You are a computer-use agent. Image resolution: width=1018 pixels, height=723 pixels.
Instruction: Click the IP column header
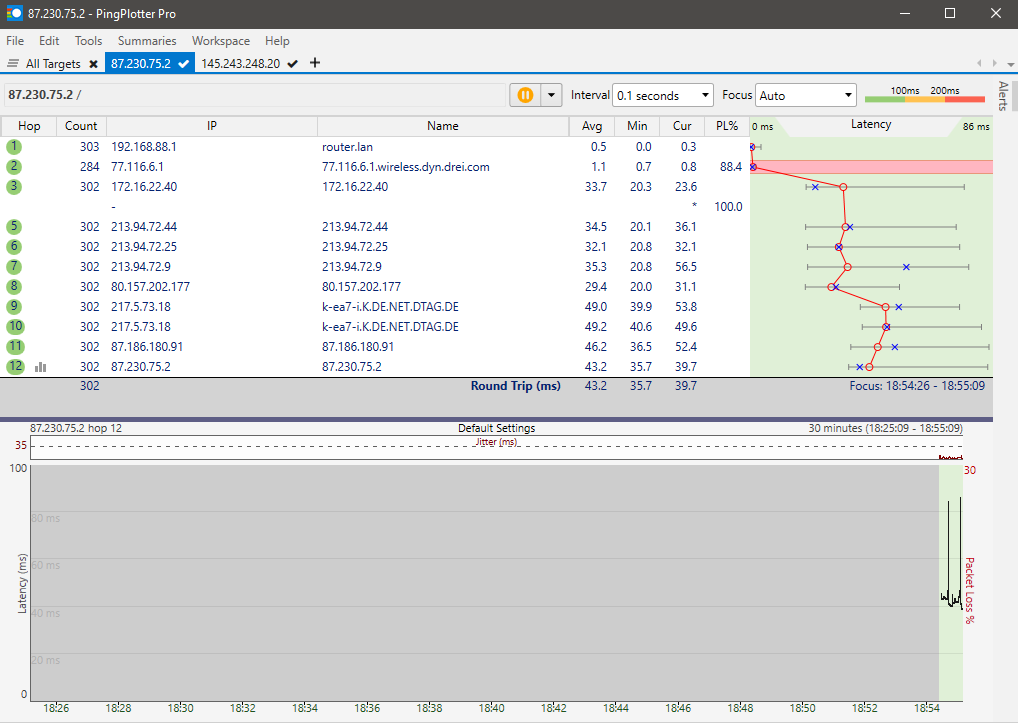pyautogui.click(x=212, y=126)
